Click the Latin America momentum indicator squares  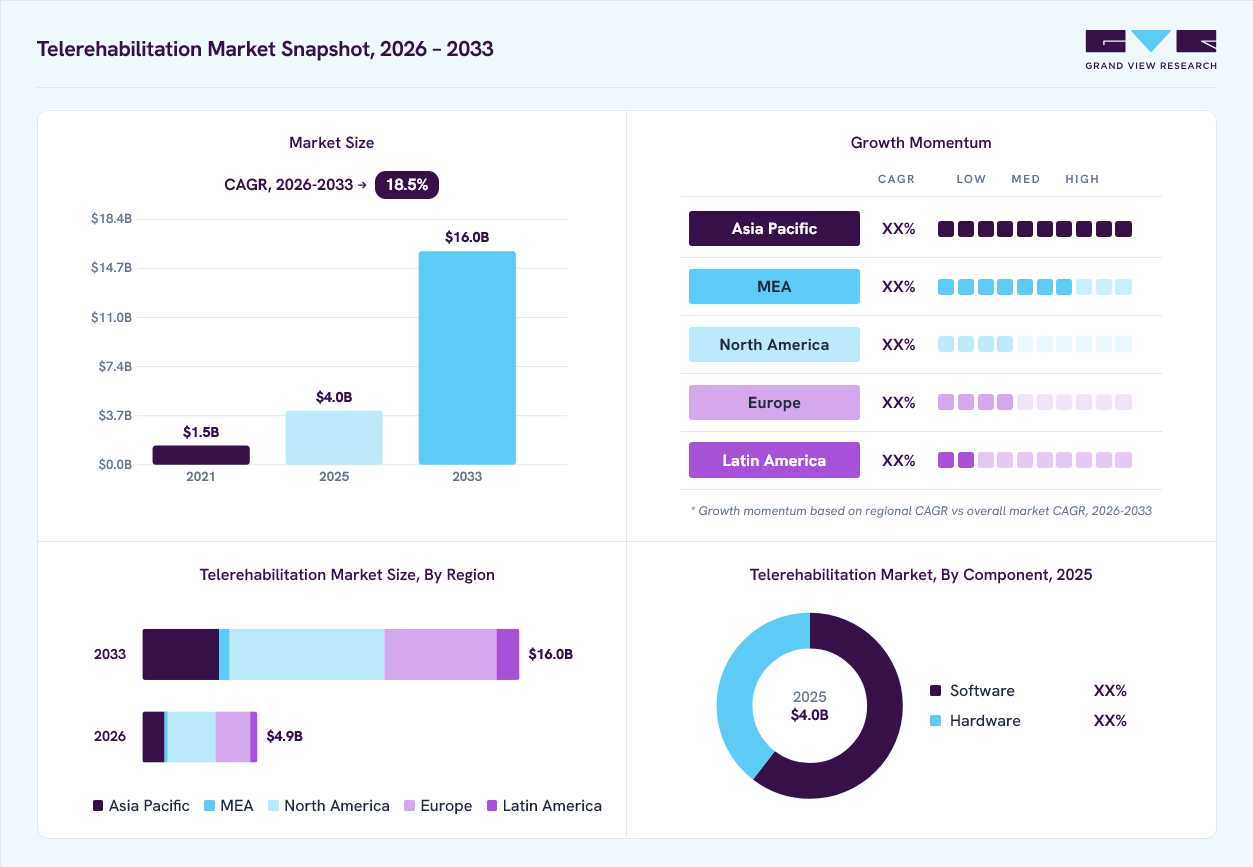(x=1035, y=460)
